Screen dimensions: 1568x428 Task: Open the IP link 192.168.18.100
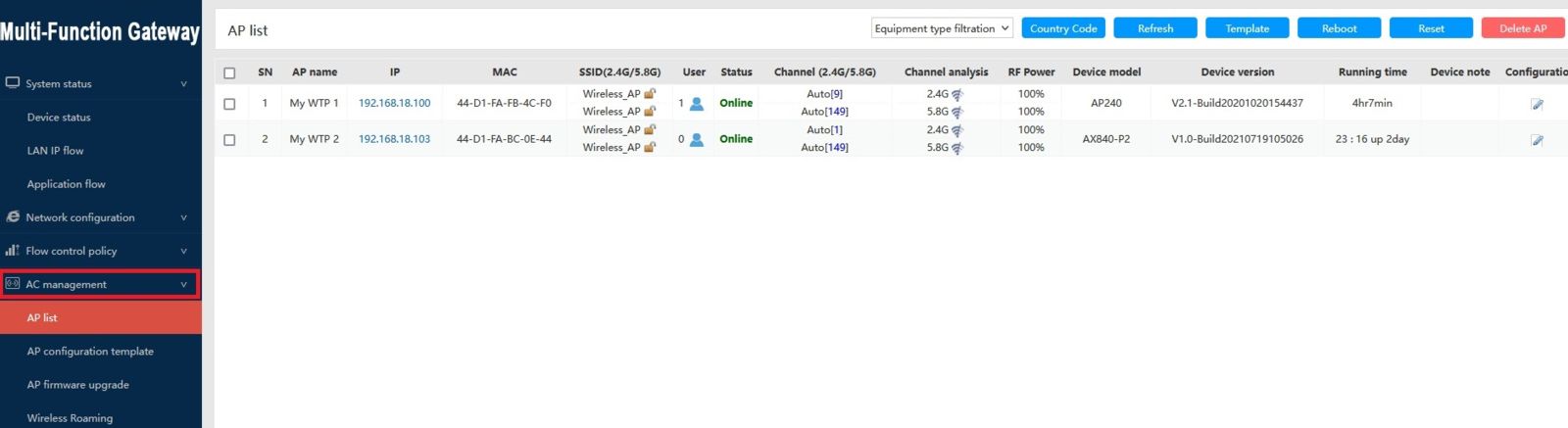[394, 103]
